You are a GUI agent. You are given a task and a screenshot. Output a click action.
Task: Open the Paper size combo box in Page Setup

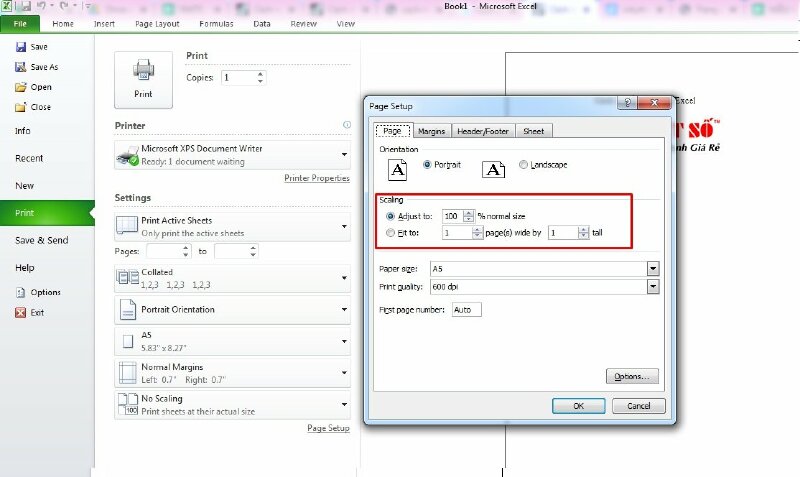(x=653, y=268)
